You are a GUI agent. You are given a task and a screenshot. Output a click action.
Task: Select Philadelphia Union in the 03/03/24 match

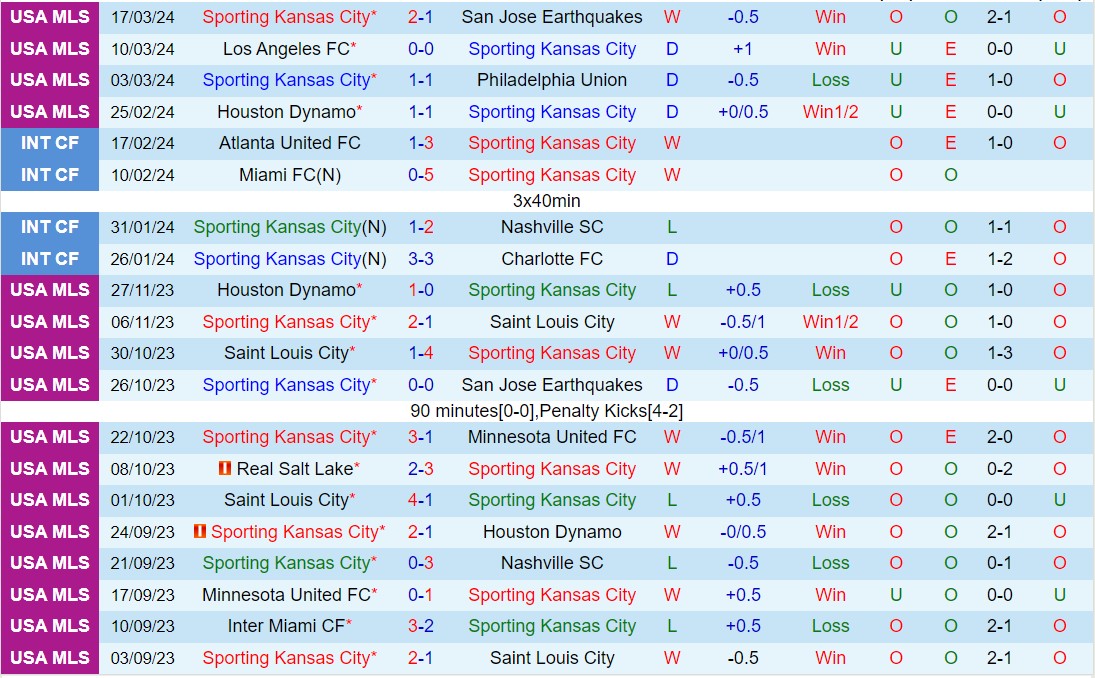point(552,80)
